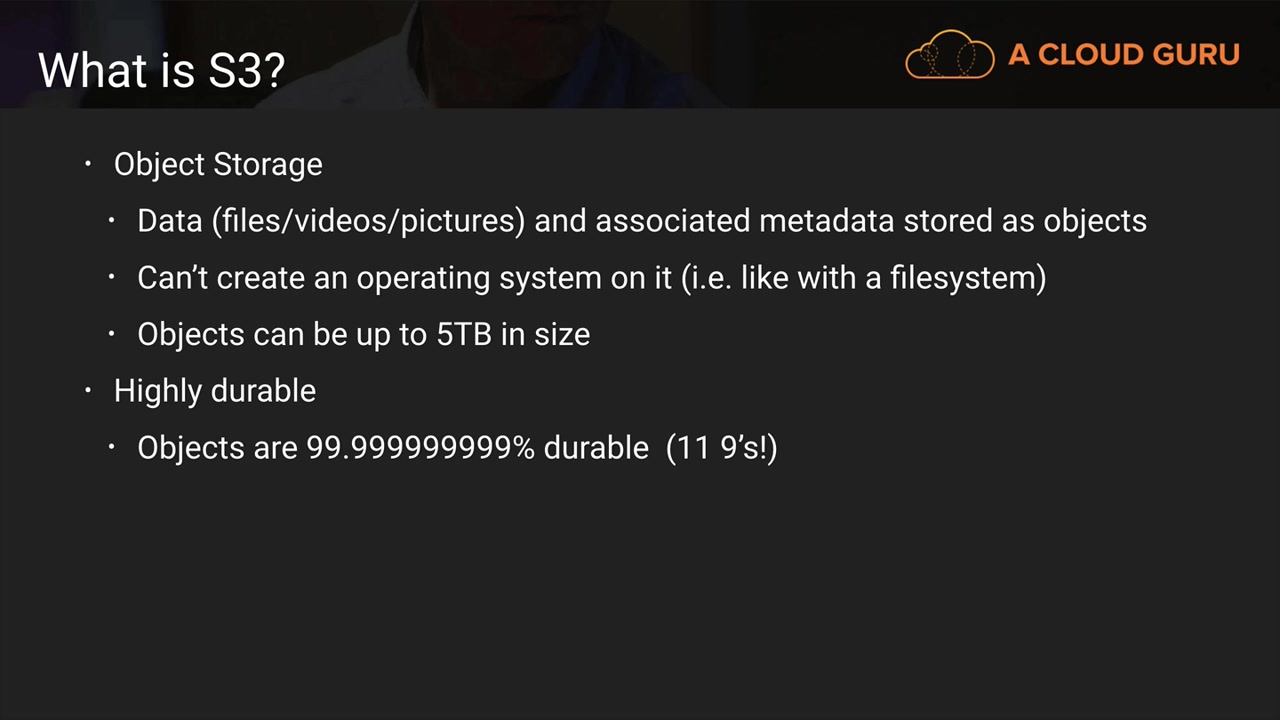Click the bullet before the "Data (files/videos/pictures)" line
The image size is (1280, 720).
[112, 220]
